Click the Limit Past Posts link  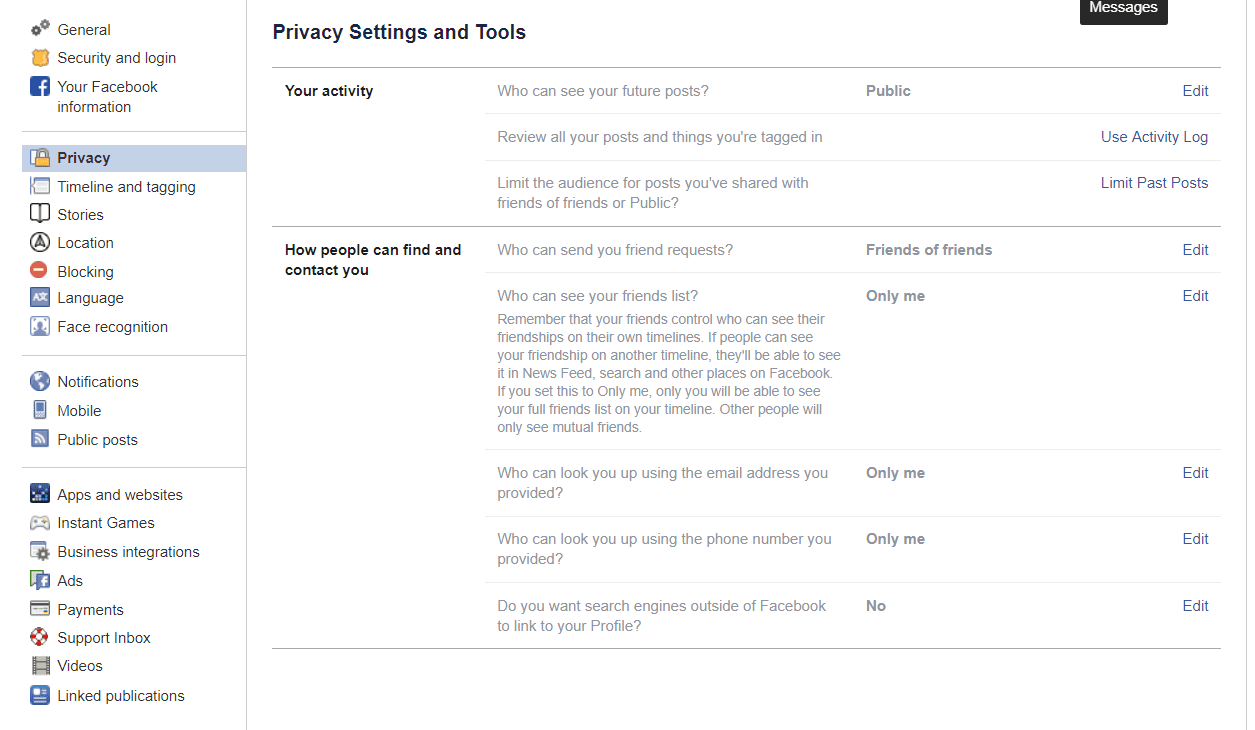pyautogui.click(x=1154, y=183)
